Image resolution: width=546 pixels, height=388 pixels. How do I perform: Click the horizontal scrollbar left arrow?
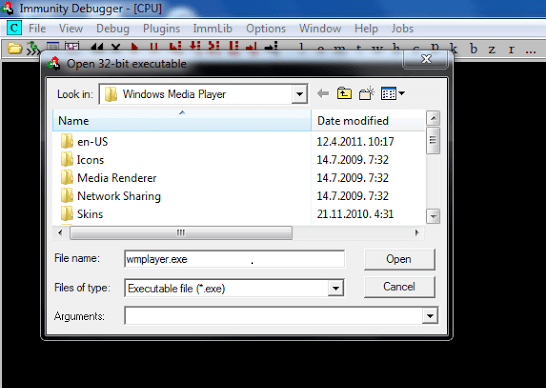(x=61, y=233)
